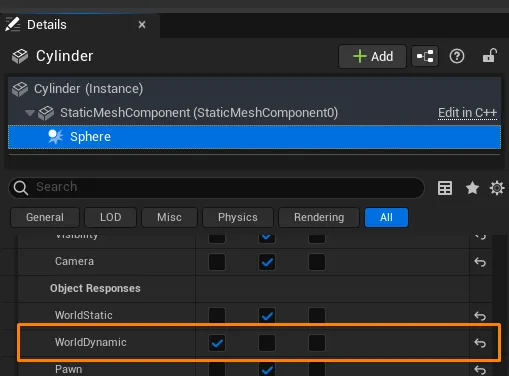Click the Cylinder actor name title

pyautogui.click(x=65, y=56)
